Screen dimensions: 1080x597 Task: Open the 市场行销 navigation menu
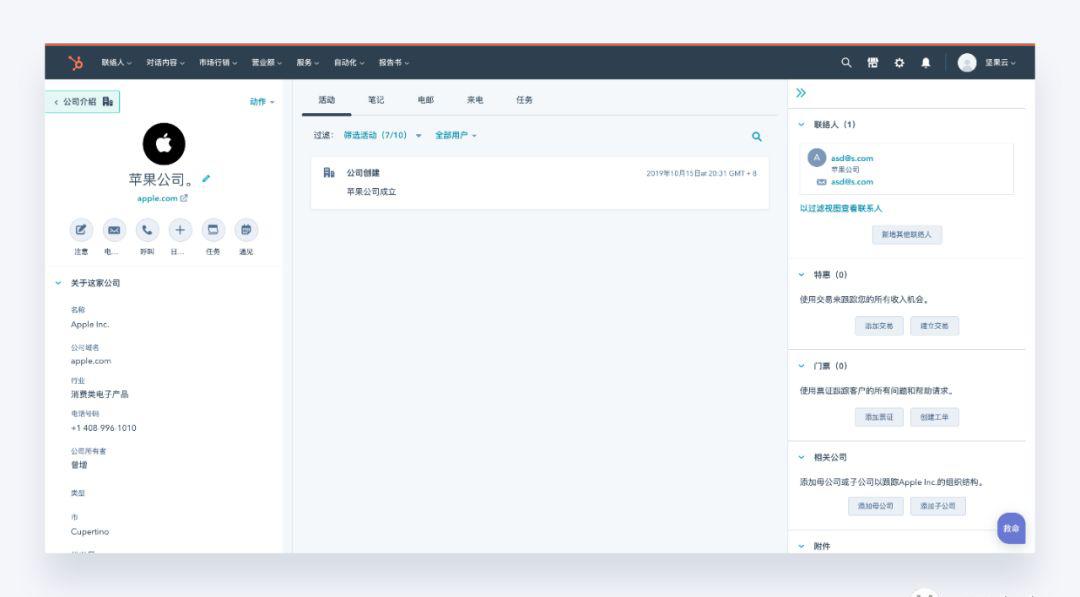pyautogui.click(x=218, y=63)
